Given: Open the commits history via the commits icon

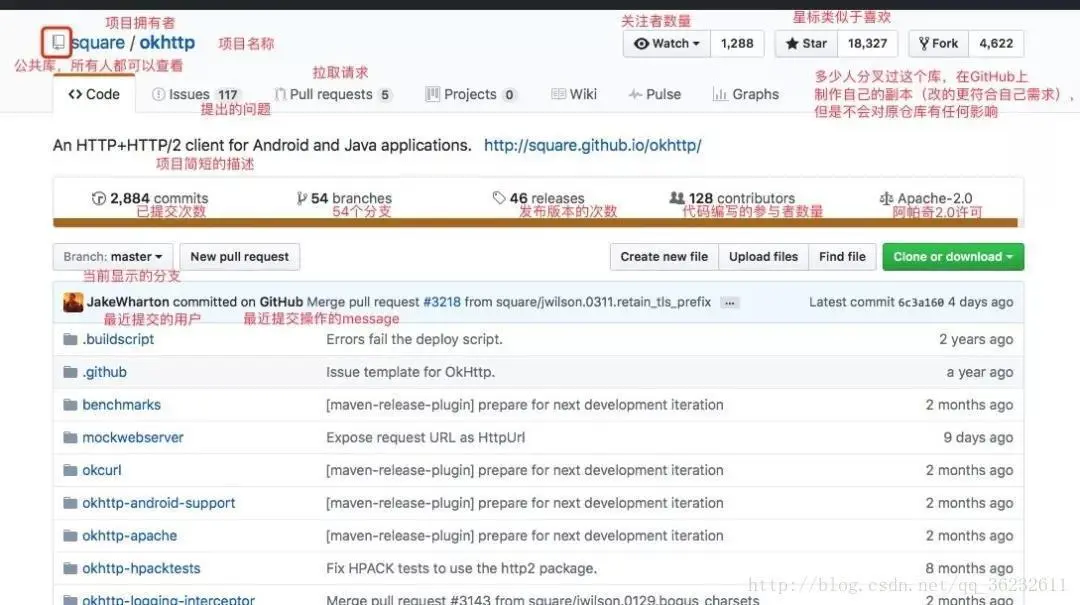Looking at the screenshot, I should (99, 197).
